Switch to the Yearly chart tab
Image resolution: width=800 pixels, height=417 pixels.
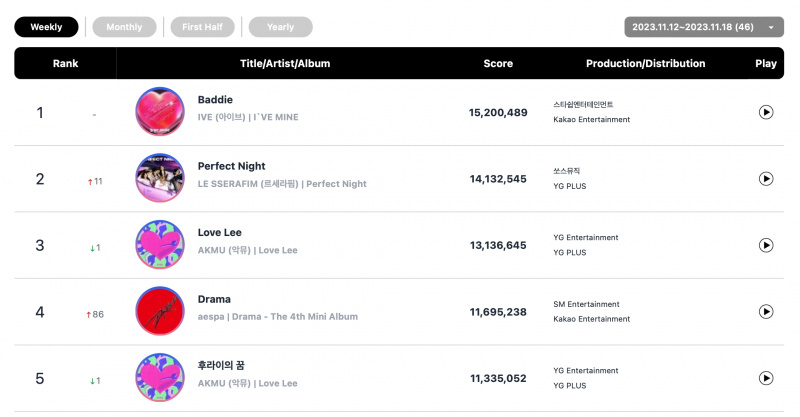point(281,27)
